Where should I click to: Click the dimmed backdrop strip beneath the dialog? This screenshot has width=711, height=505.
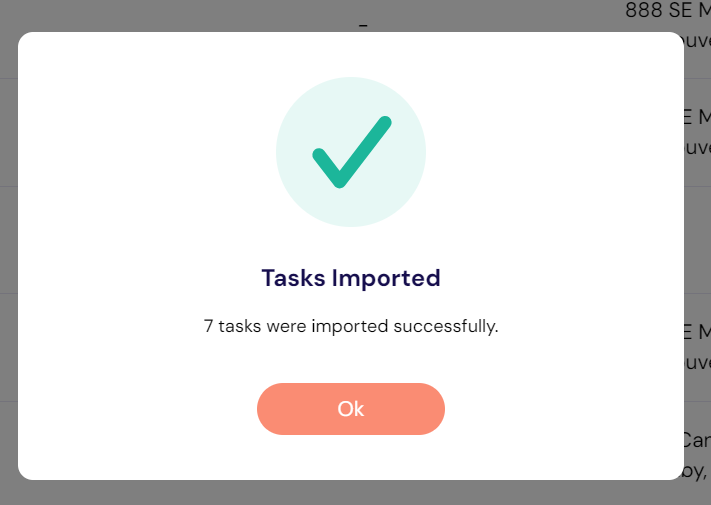(356, 493)
